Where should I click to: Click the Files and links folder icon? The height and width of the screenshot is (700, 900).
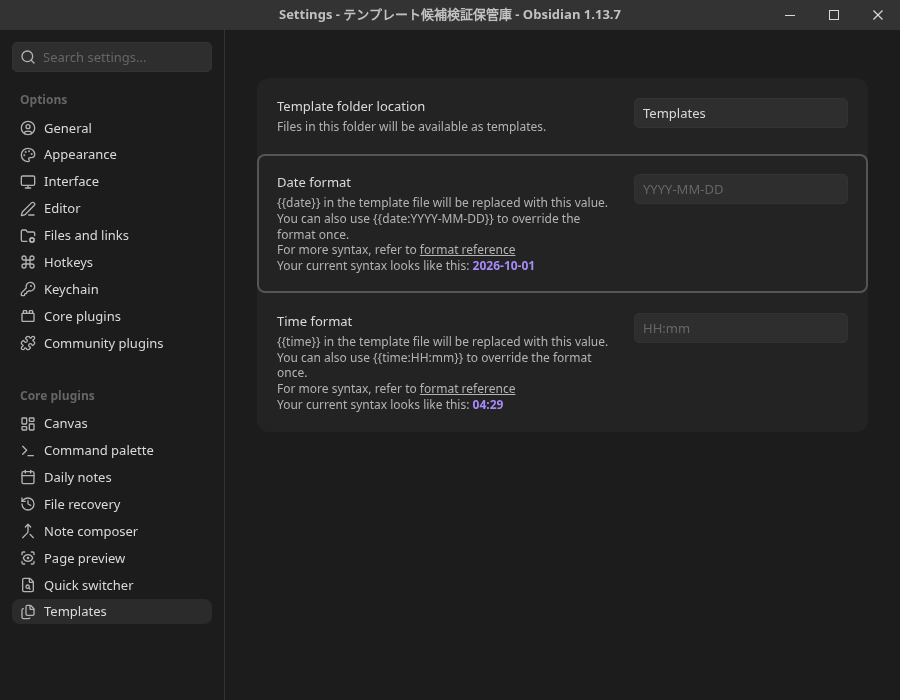pos(28,236)
